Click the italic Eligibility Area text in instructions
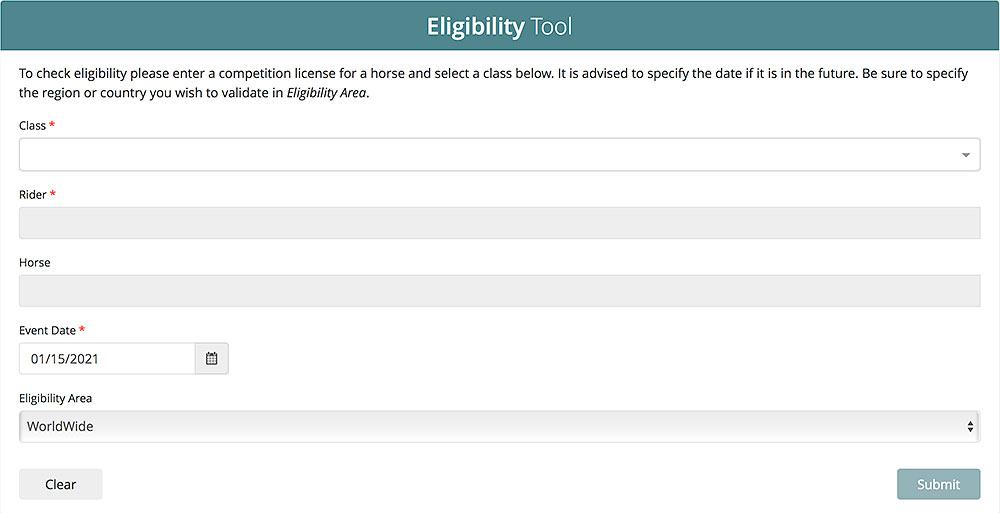Screen dimensions: 1000x513 pyautogui.click(x=326, y=93)
